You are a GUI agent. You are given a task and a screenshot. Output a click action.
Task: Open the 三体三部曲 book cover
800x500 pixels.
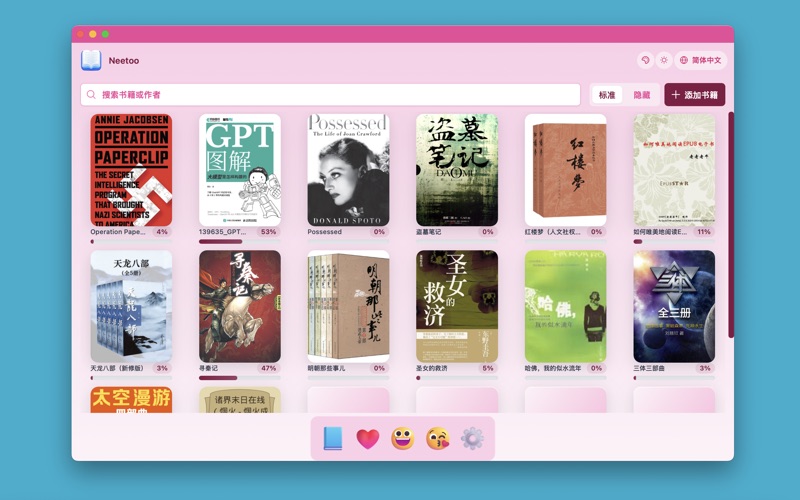[x=674, y=306]
